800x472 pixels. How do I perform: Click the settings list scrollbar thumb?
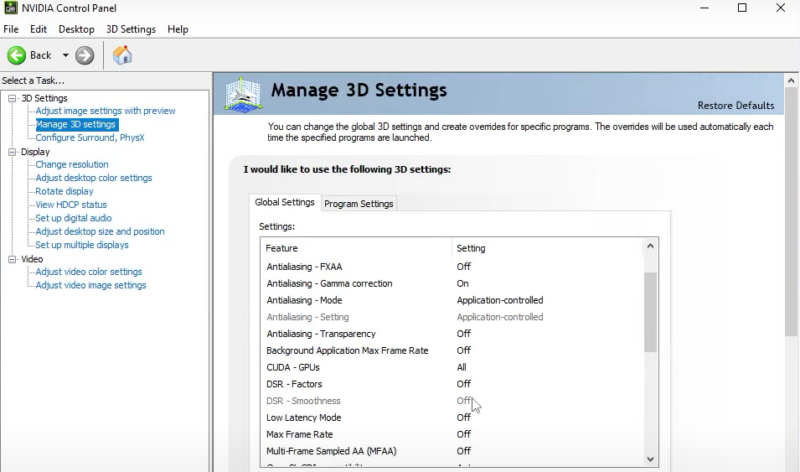click(650, 312)
